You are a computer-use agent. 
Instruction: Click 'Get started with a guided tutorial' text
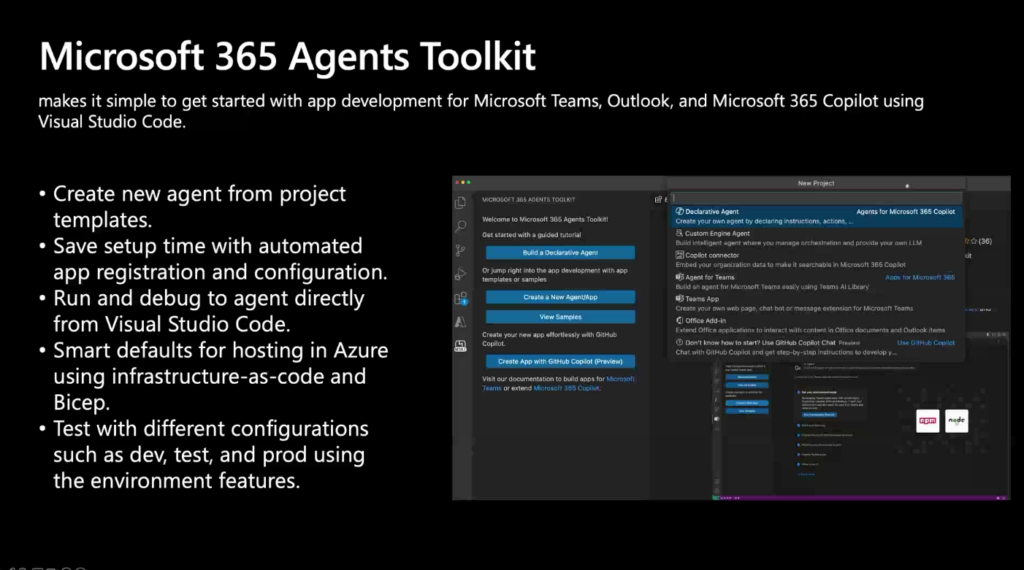click(x=531, y=235)
